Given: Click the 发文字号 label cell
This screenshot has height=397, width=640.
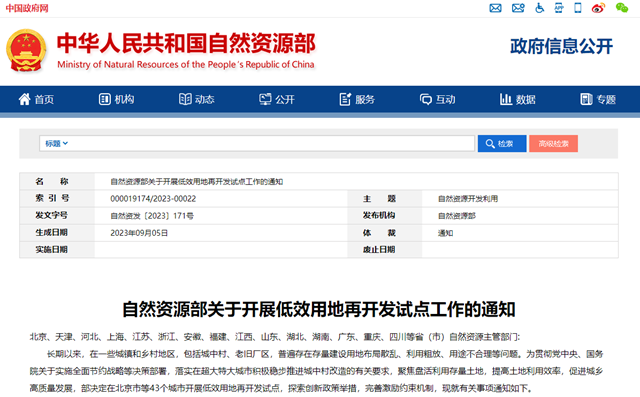Looking at the screenshot, I should (x=57, y=215).
